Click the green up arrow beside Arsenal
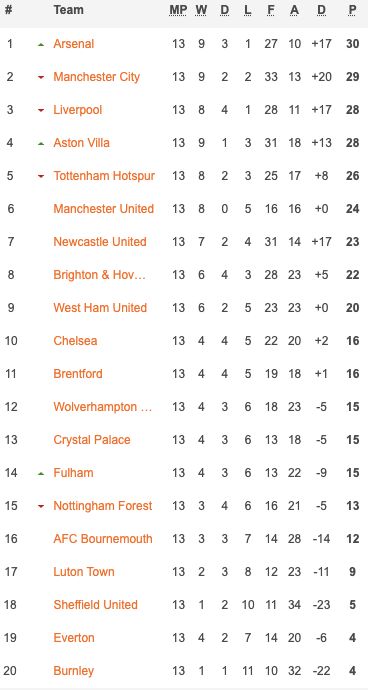 (41, 44)
